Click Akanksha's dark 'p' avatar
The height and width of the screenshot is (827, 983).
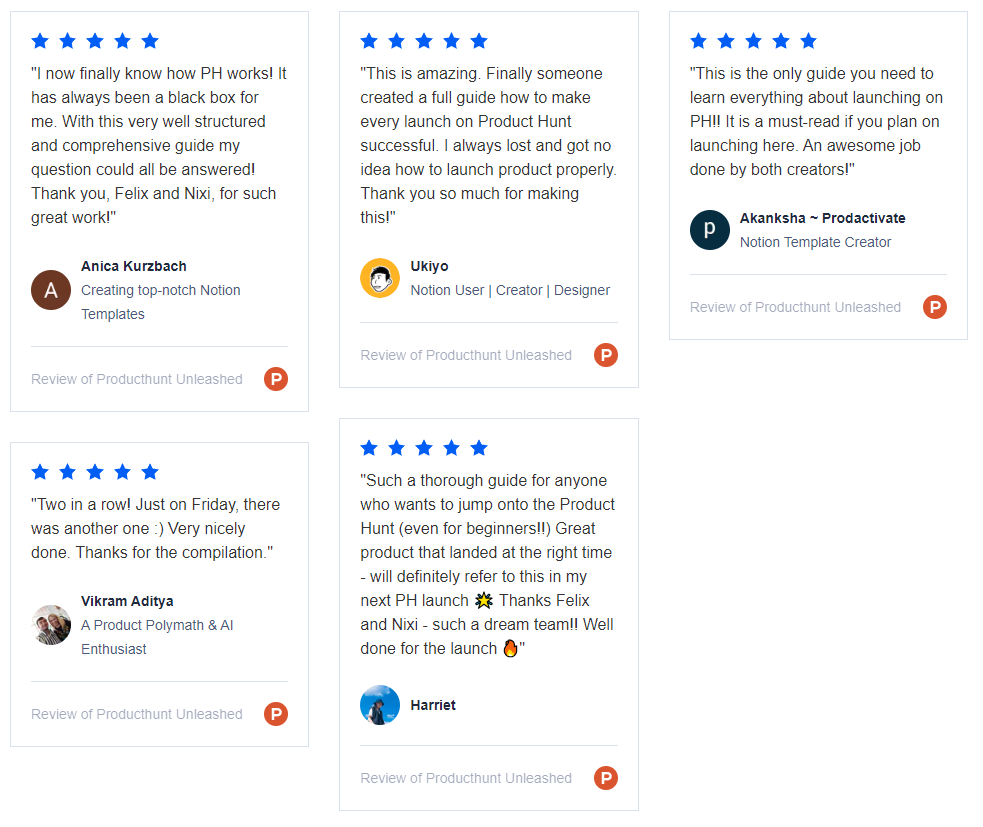[x=710, y=230]
